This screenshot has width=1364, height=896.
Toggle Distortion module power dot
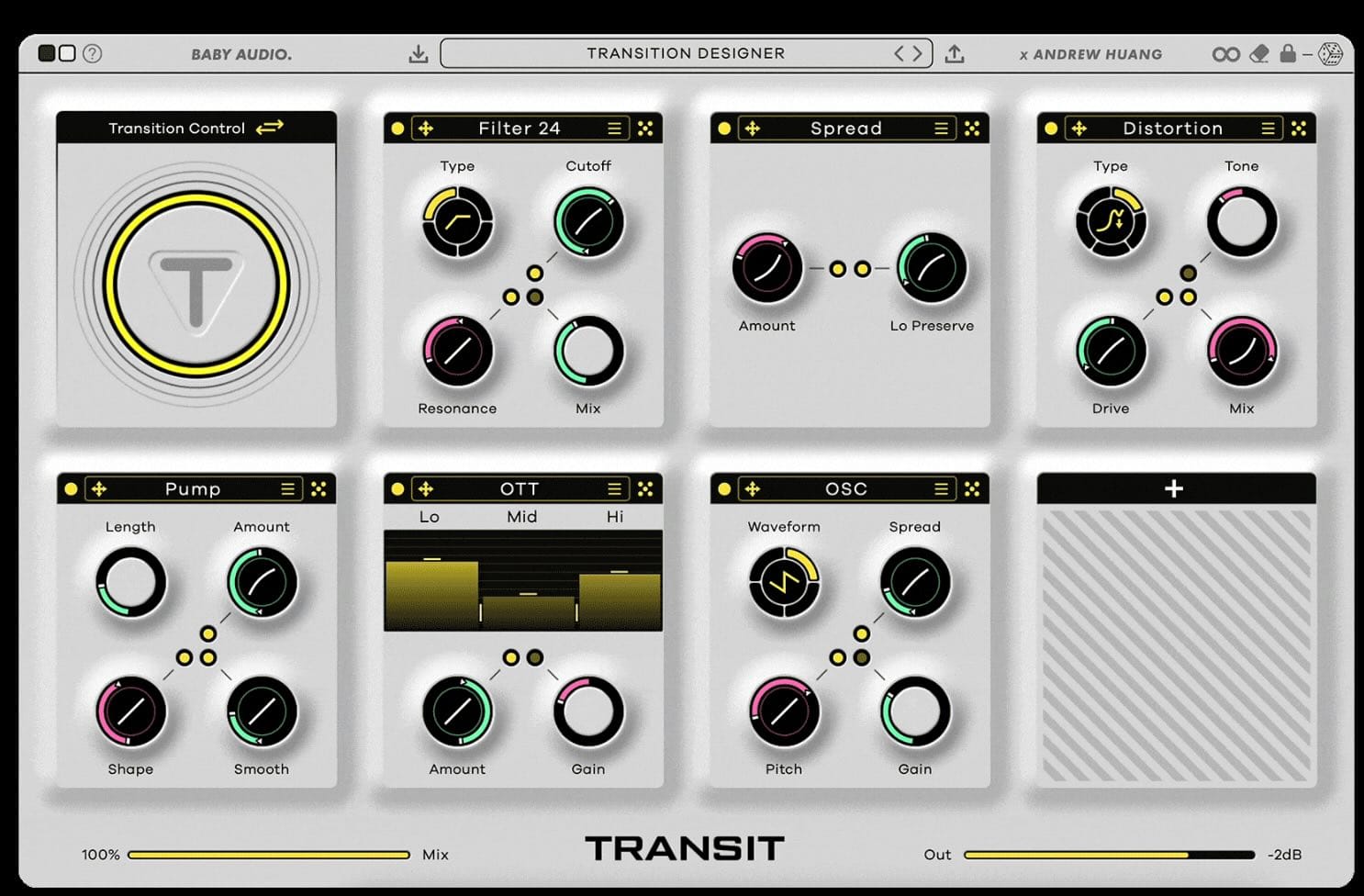click(1051, 129)
